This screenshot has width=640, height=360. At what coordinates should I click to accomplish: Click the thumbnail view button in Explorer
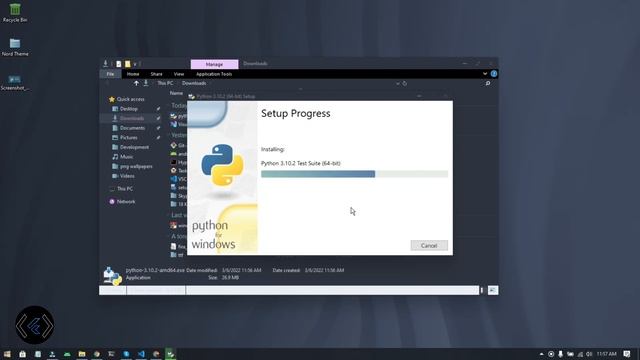pyautogui.click(x=493, y=290)
